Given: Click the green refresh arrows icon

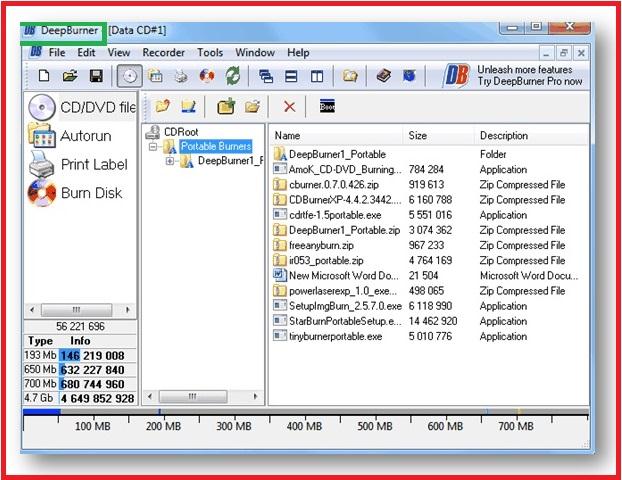Looking at the screenshot, I should coord(233,76).
